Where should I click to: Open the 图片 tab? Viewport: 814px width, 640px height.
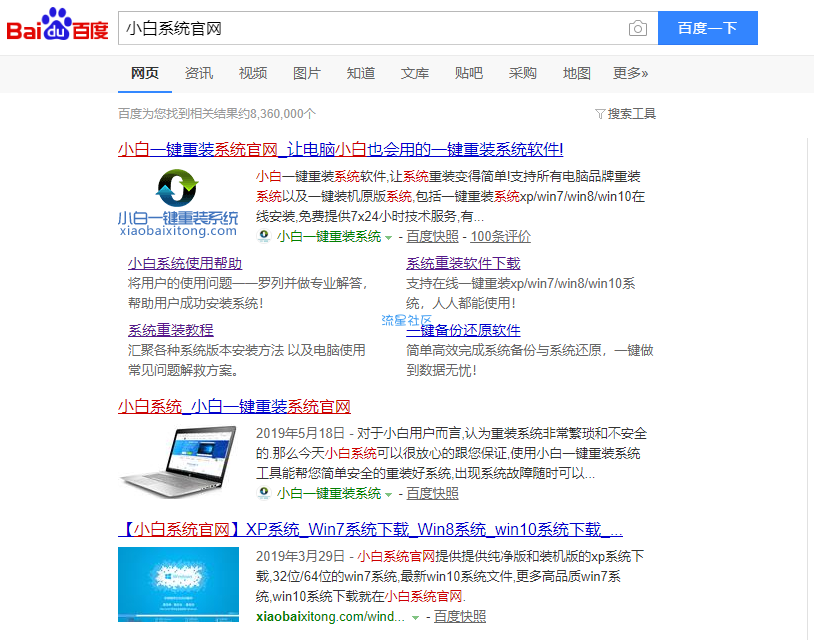(306, 73)
